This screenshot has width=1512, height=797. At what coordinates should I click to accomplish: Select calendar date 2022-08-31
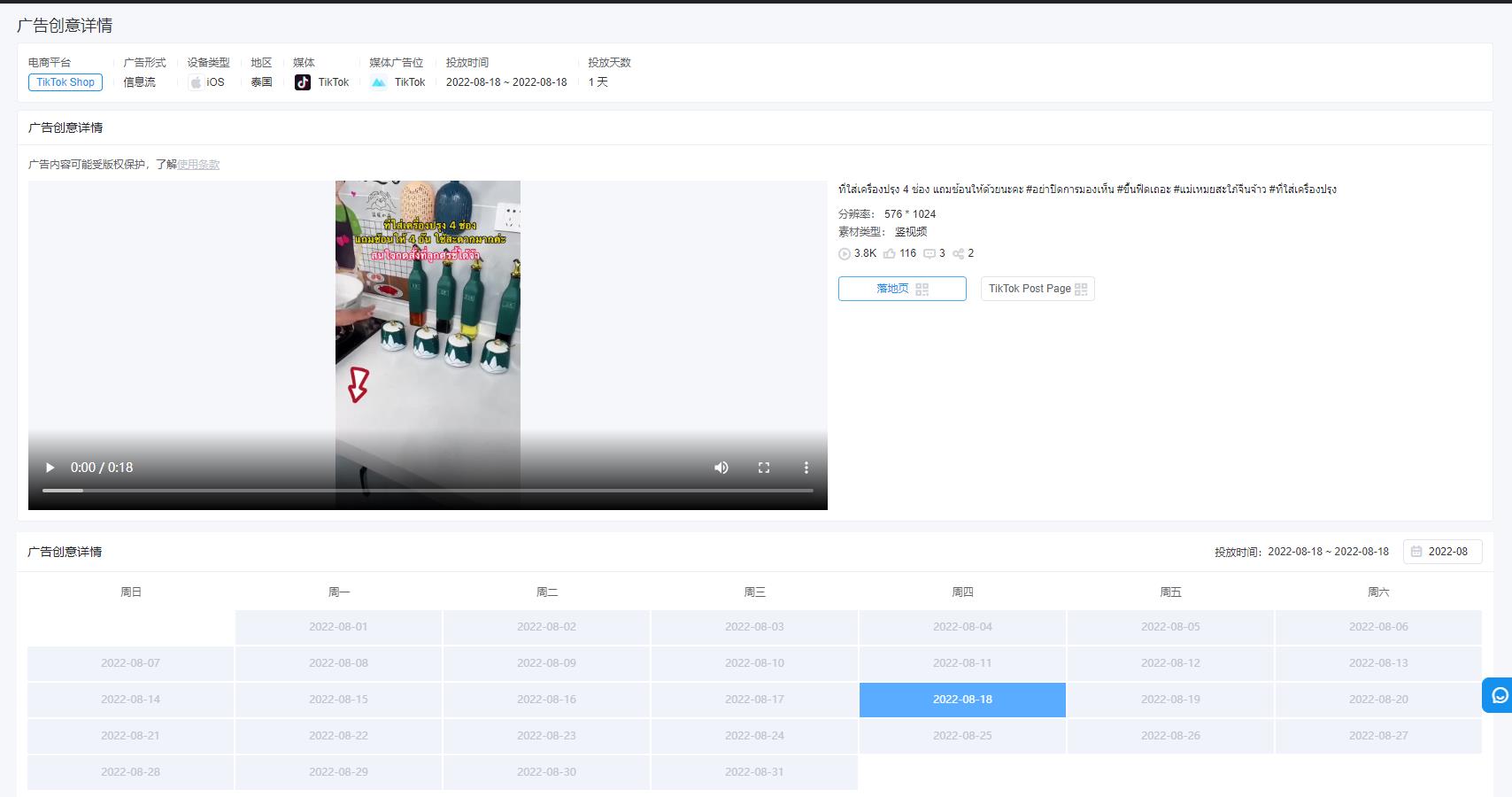coord(754,772)
